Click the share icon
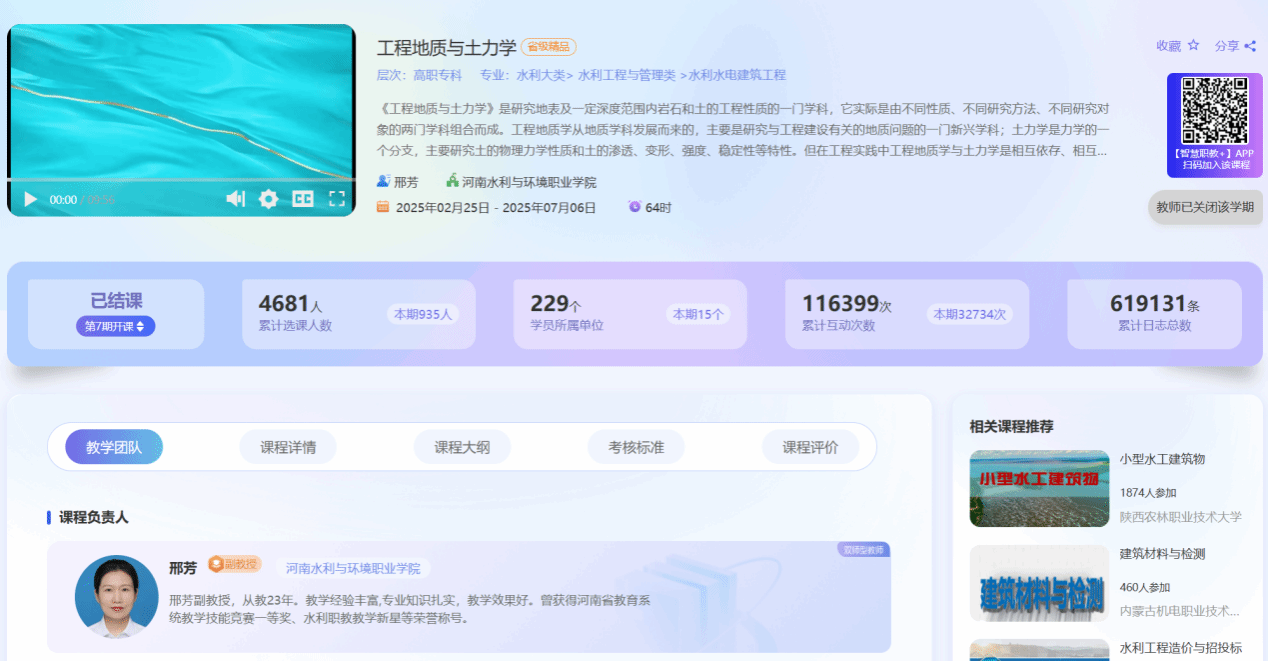Viewport: 1268px width, 662px height. [x=1250, y=45]
